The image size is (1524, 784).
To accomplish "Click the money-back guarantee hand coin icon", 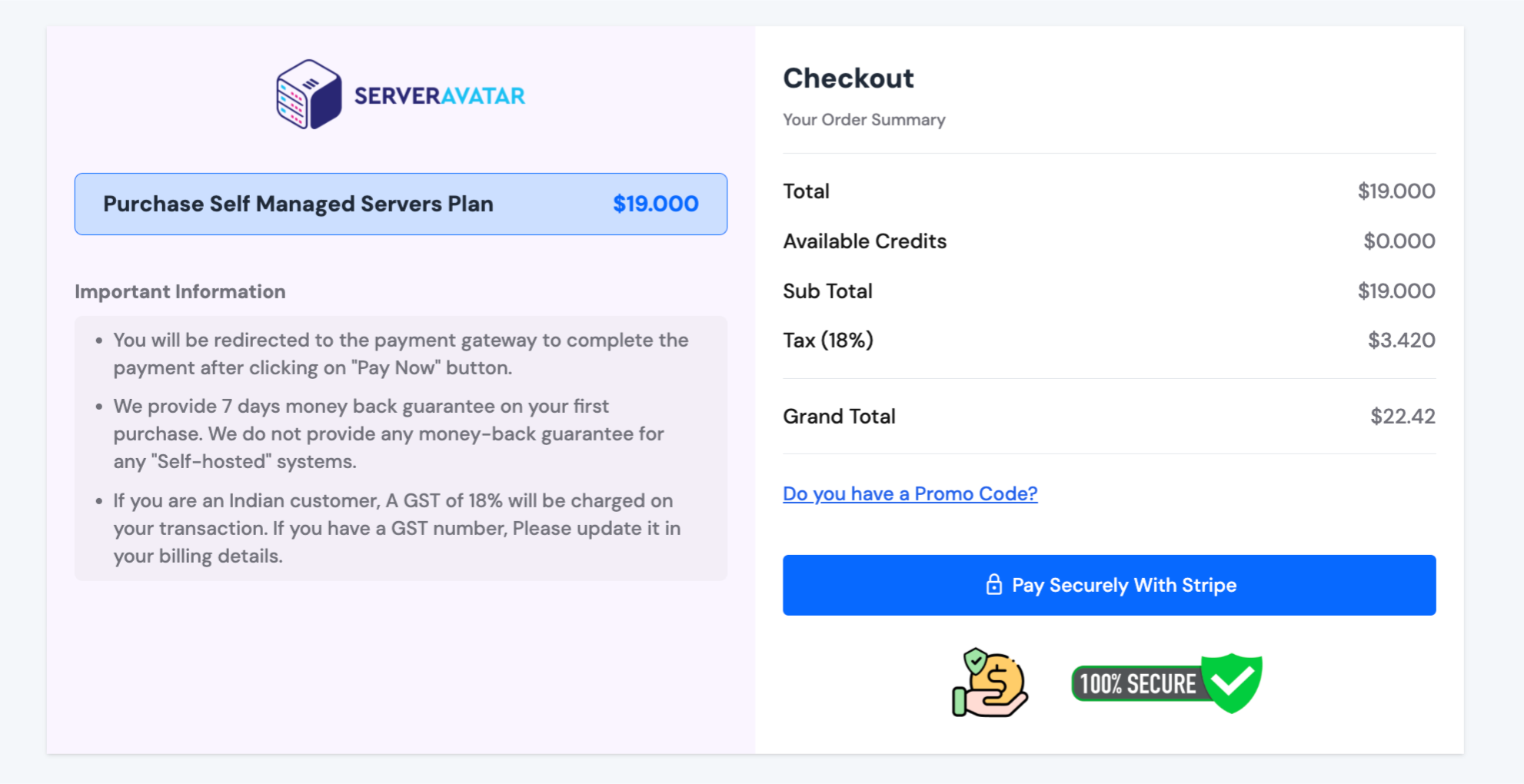I will 990,683.
